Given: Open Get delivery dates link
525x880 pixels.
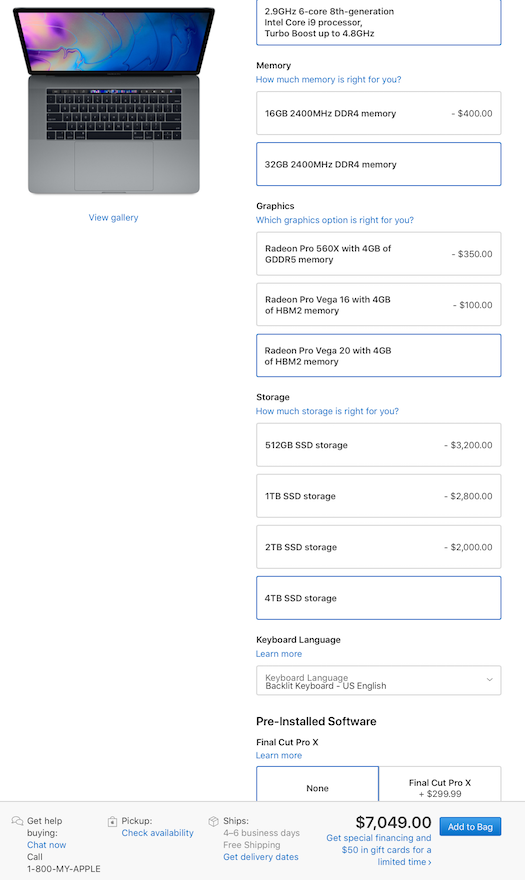Looking at the screenshot, I should tap(261, 857).
